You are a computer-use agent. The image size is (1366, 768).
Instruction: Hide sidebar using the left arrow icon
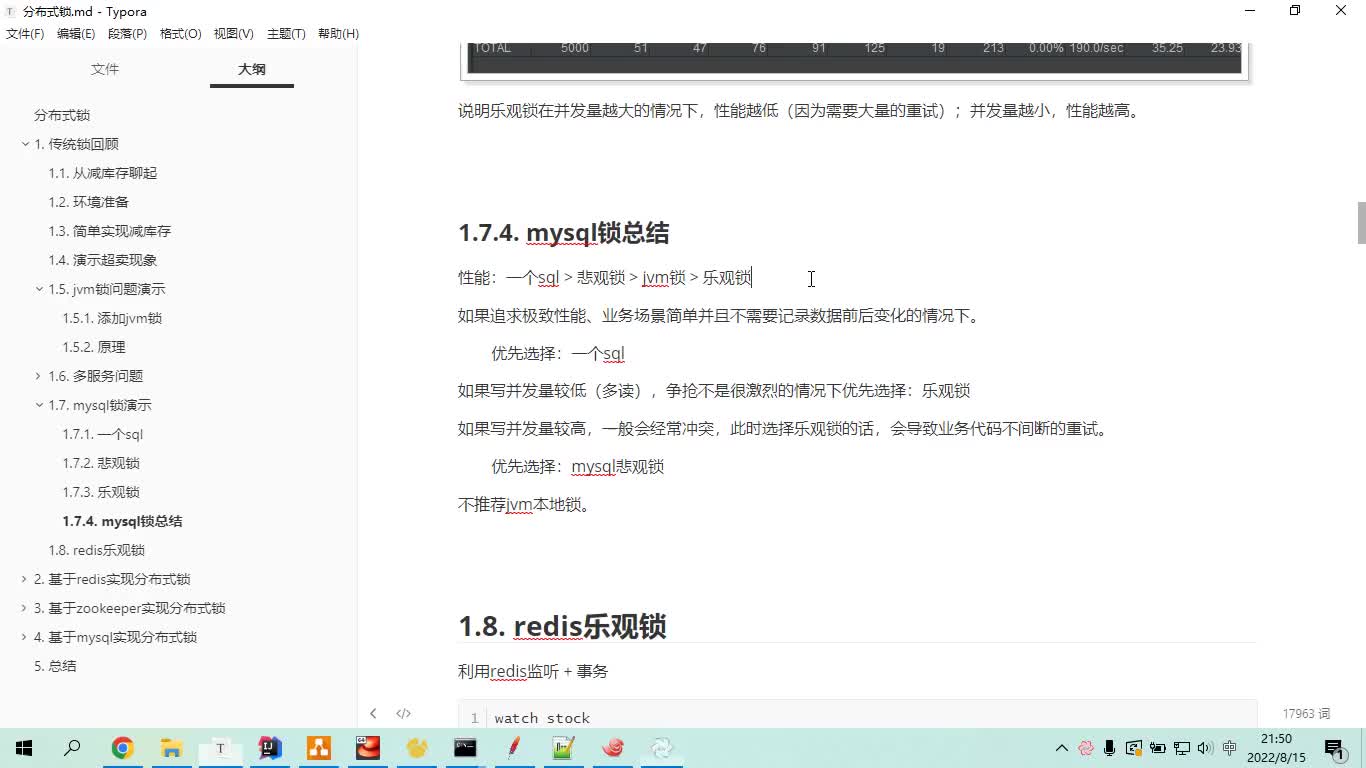(373, 713)
